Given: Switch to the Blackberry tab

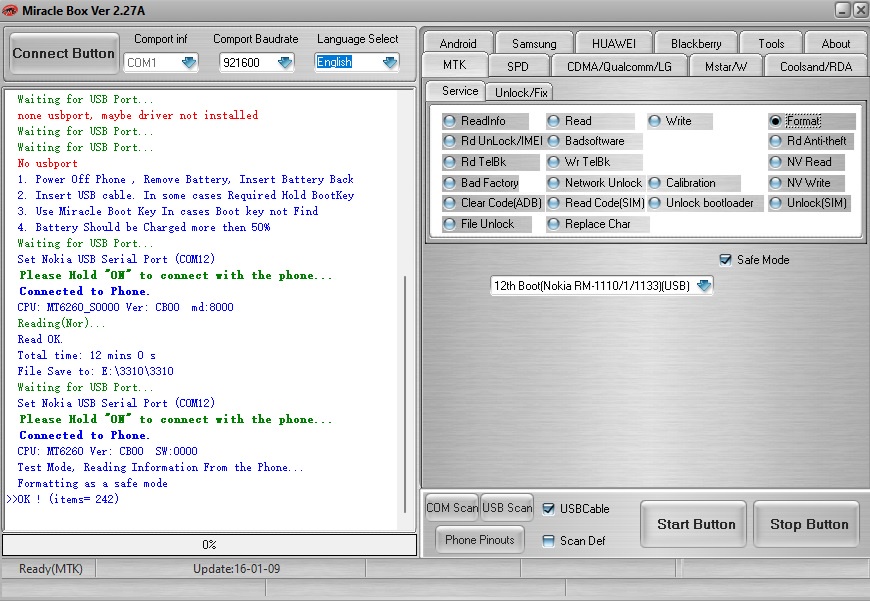Looking at the screenshot, I should pos(696,43).
